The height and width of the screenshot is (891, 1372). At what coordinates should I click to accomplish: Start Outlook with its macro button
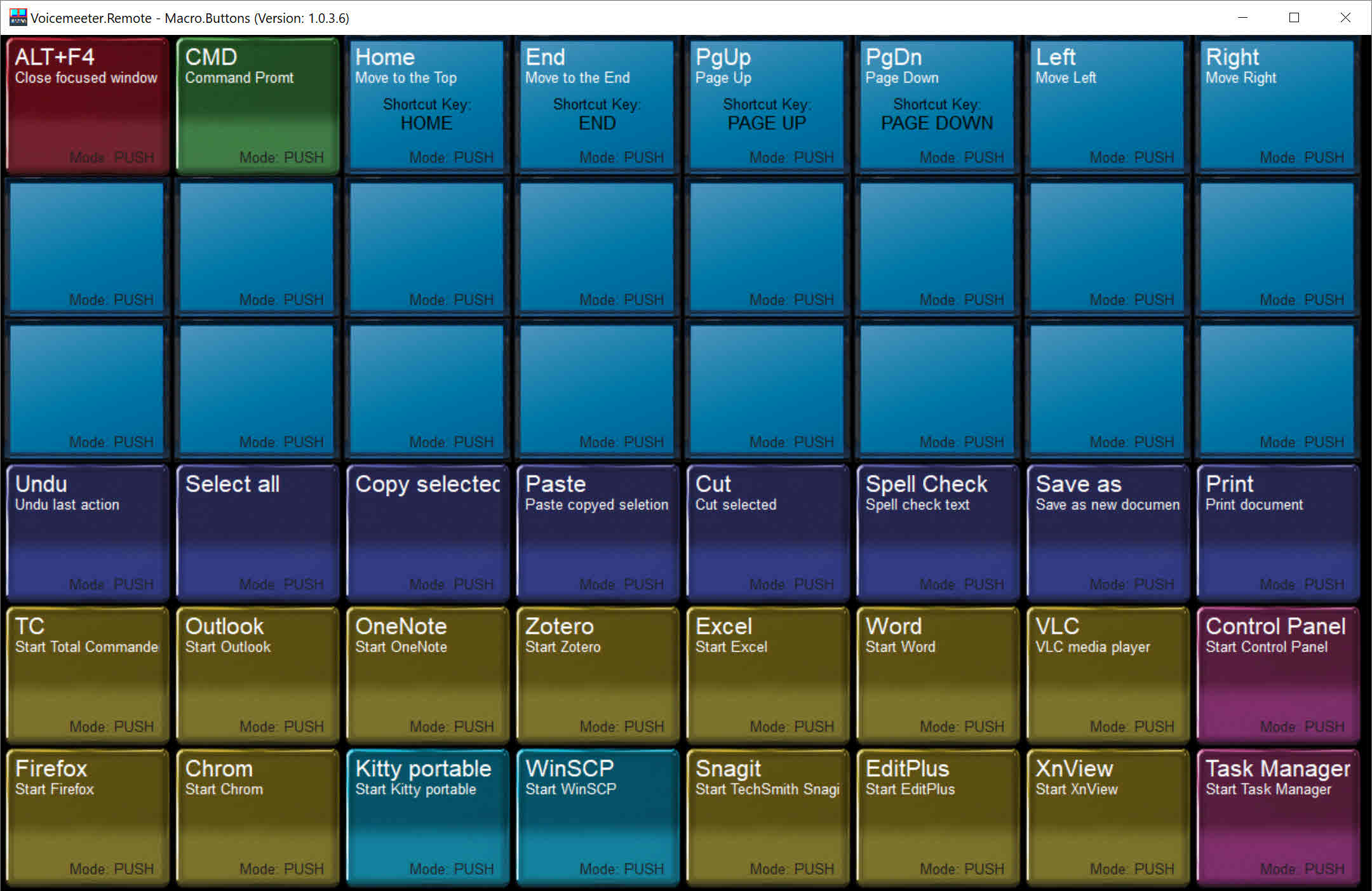pos(257,674)
